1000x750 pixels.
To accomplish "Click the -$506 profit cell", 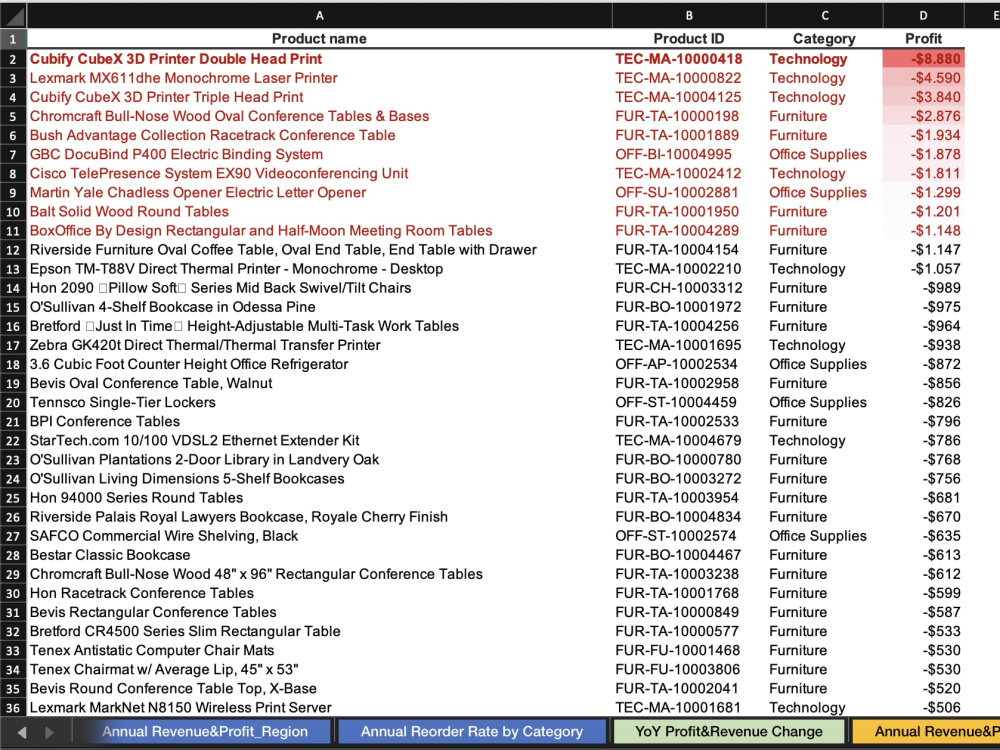I will [923, 708].
